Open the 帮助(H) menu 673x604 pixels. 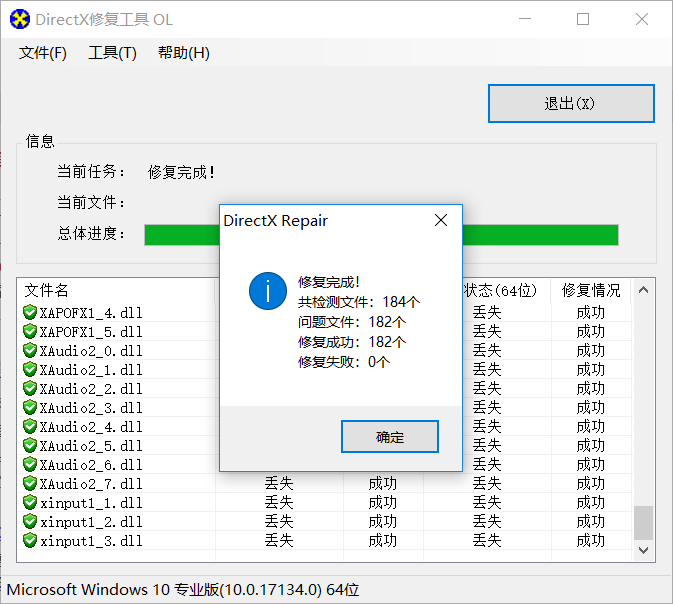point(184,53)
